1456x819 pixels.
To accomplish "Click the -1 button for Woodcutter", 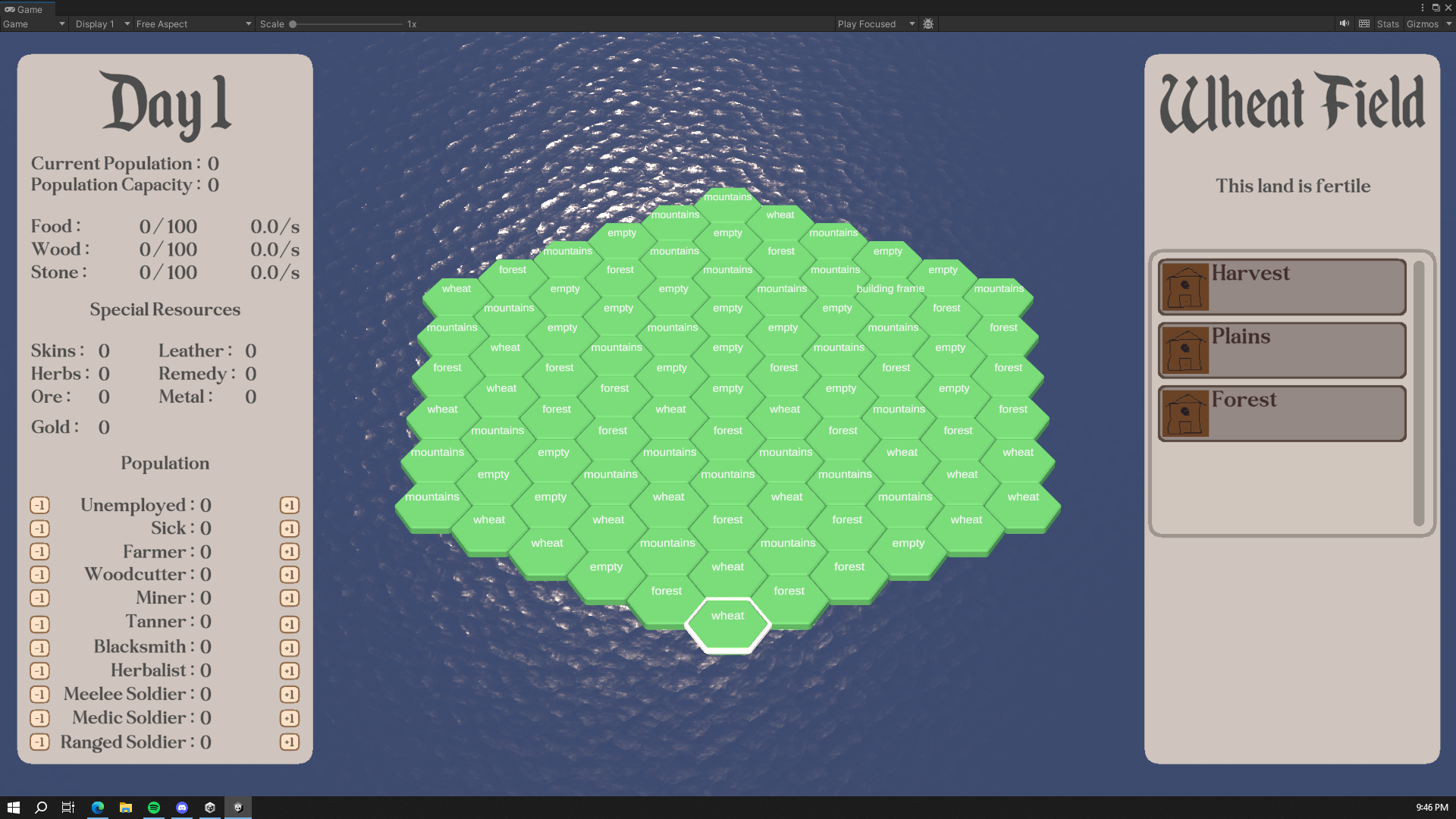I will click(40, 575).
